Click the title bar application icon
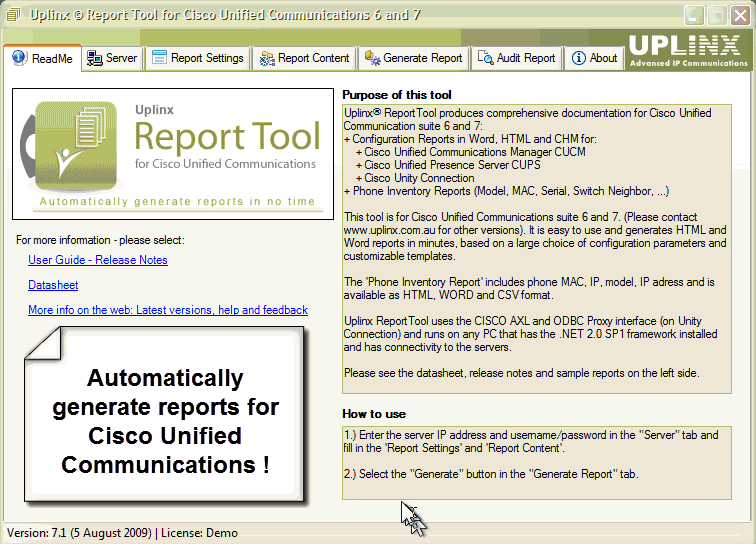Screen dimensions: 756x544 pyautogui.click(x=13, y=15)
